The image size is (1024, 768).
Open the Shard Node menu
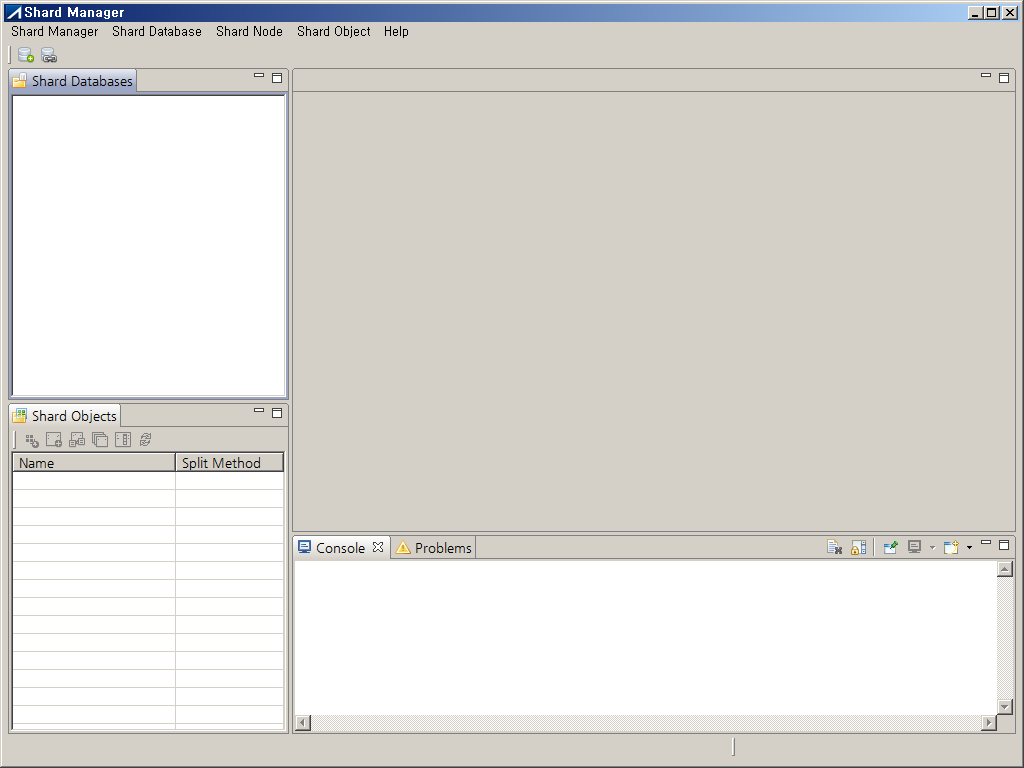click(249, 31)
